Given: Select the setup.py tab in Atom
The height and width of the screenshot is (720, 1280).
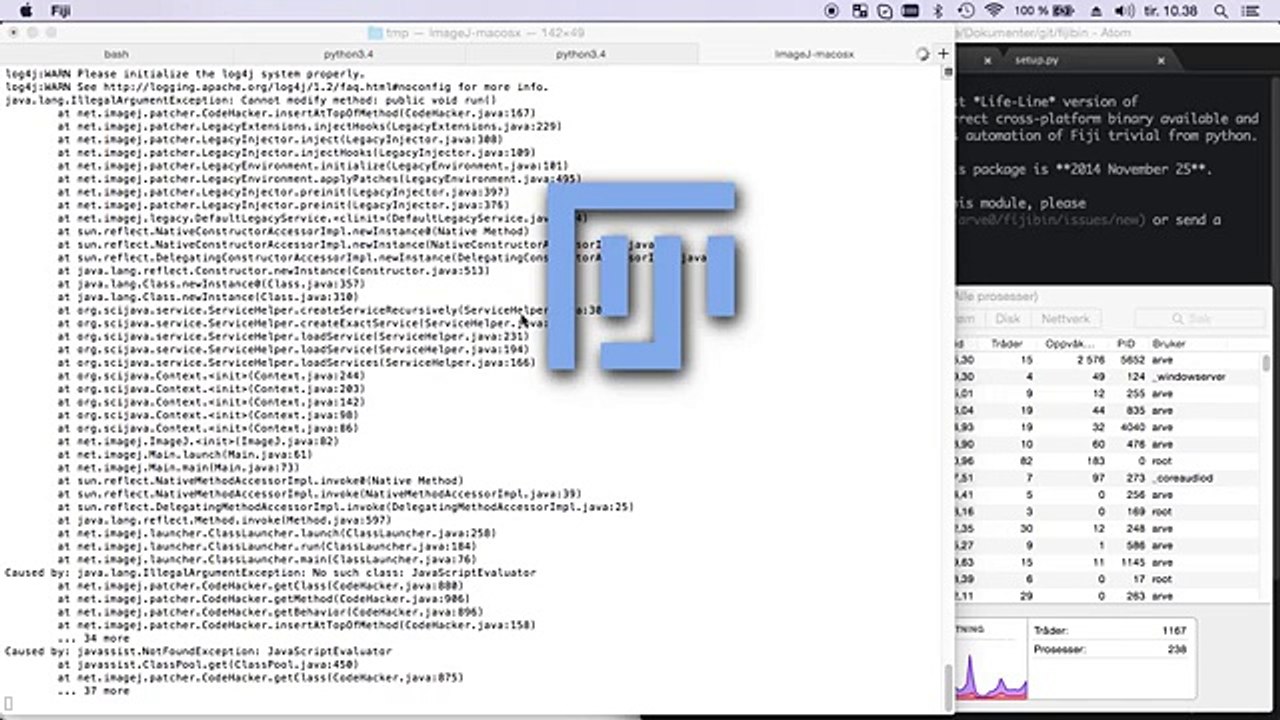Looking at the screenshot, I should [1036, 61].
